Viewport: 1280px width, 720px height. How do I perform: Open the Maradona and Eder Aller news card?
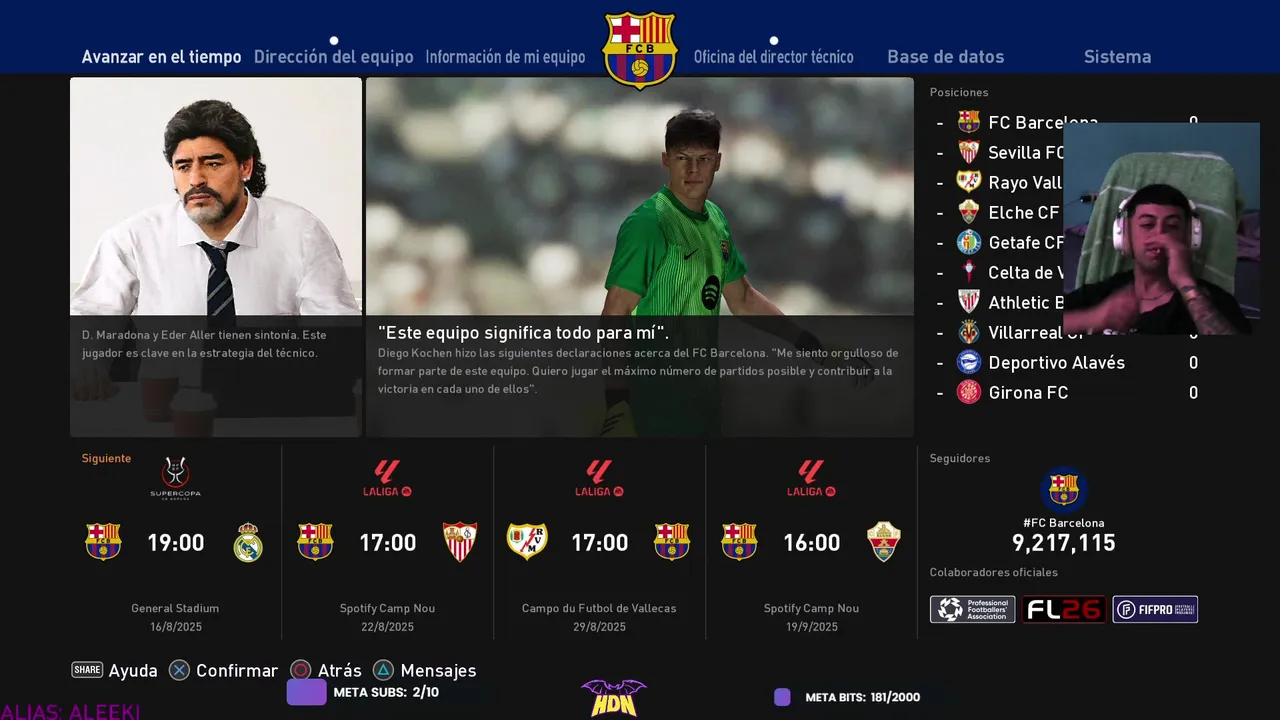click(216, 257)
